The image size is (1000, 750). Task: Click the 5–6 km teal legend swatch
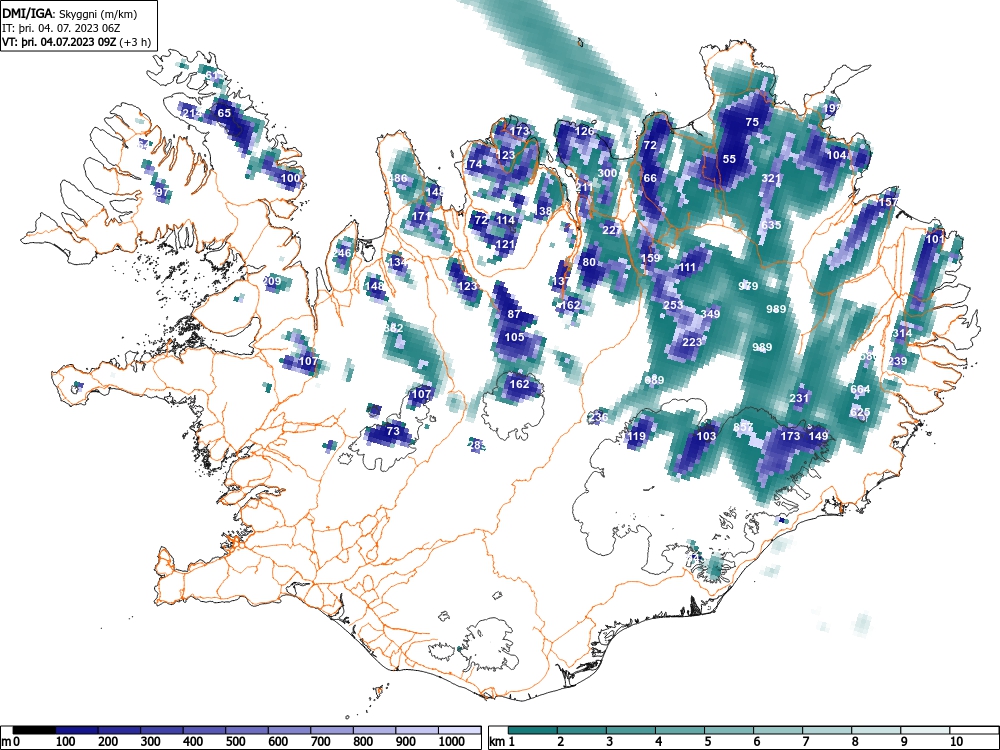coord(729,730)
